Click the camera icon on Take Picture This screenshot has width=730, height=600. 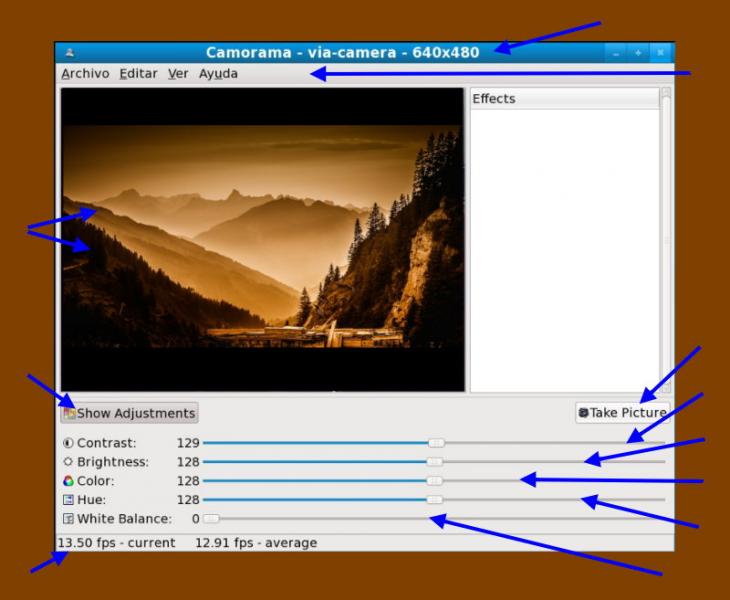[583, 412]
